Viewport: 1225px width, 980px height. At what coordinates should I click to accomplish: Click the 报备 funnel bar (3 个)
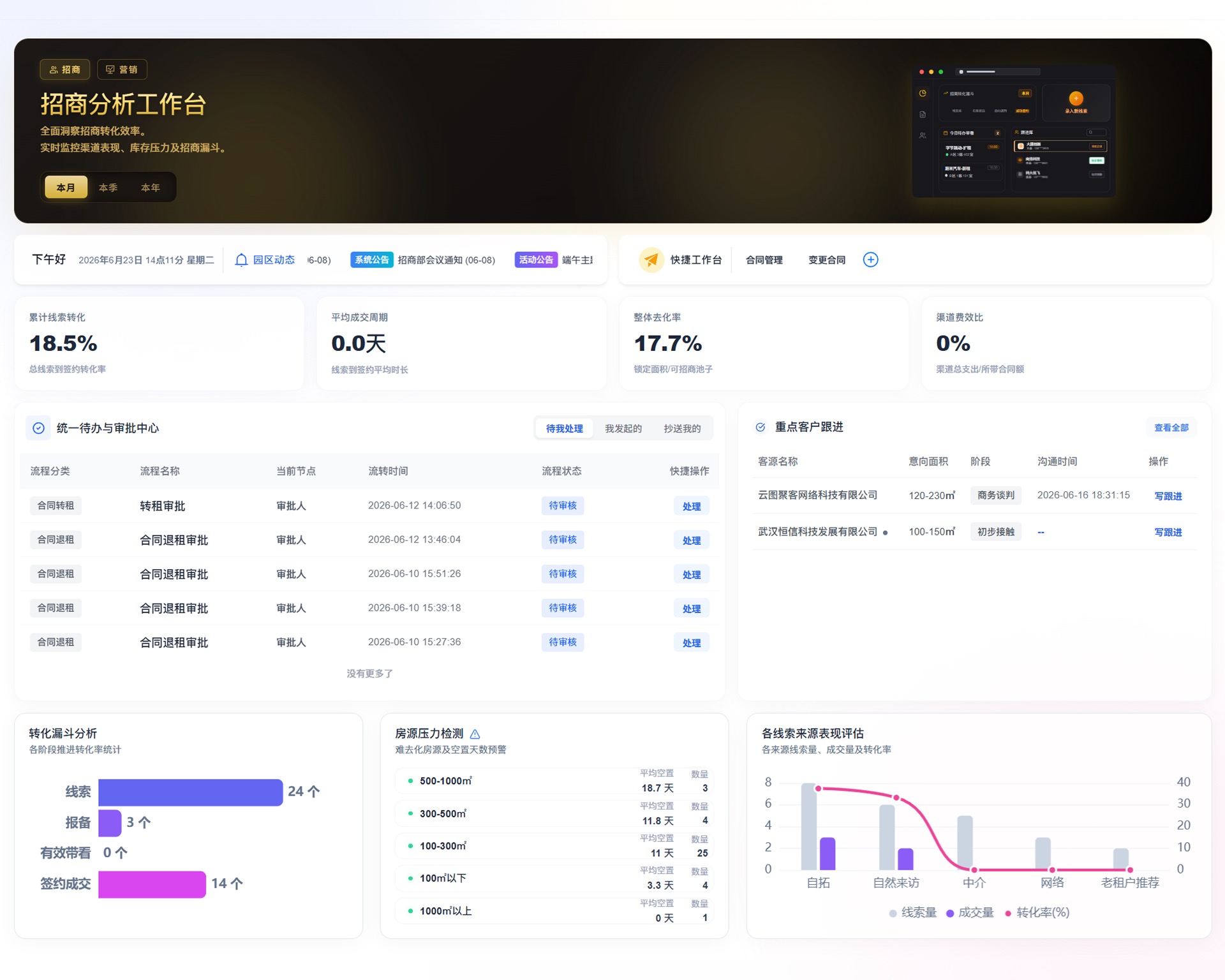[110, 823]
